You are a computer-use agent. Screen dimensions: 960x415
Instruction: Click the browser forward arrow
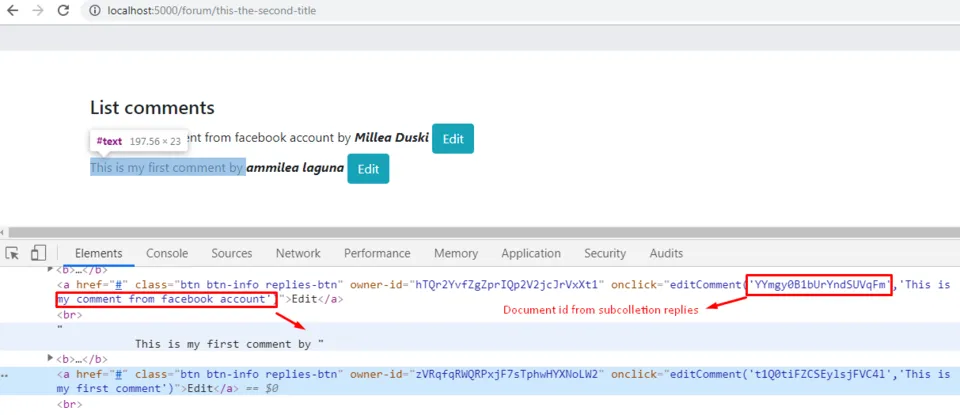(38, 10)
